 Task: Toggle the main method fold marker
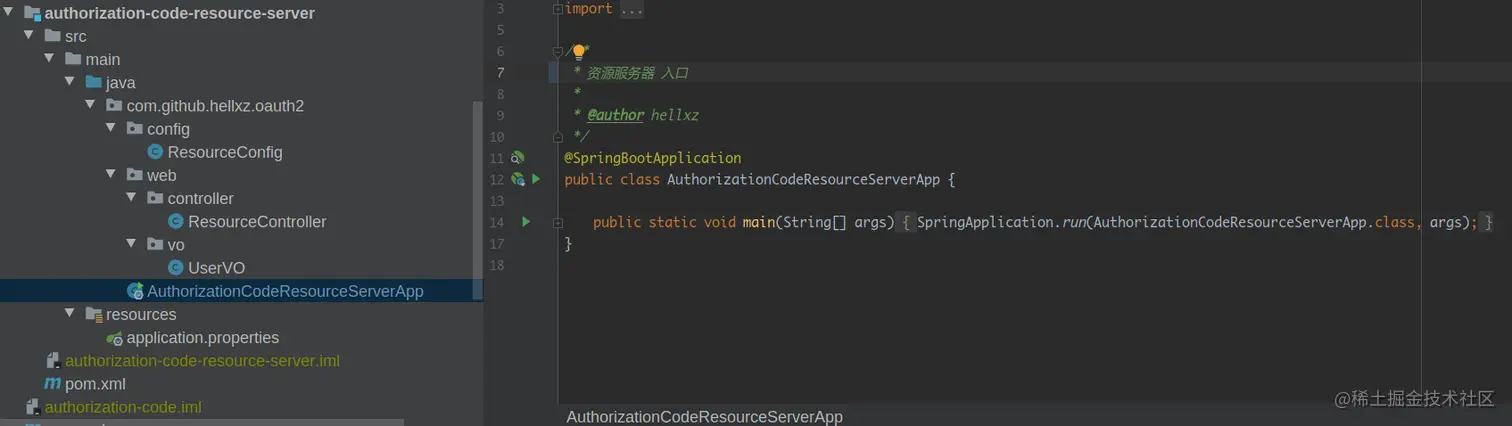click(558, 222)
